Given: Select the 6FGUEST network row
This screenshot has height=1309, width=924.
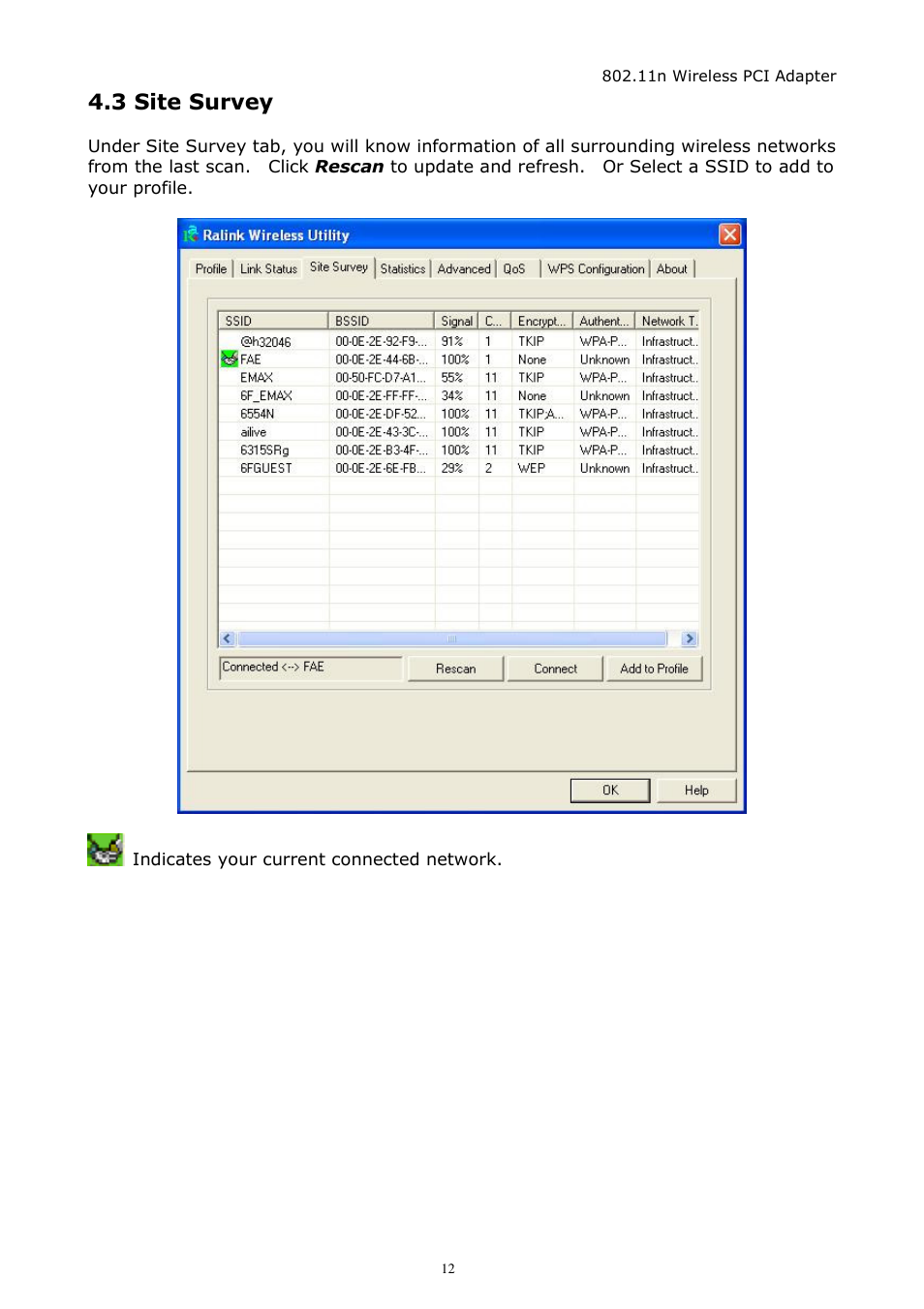Looking at the screenshot, I should click(x=459, y=468).
